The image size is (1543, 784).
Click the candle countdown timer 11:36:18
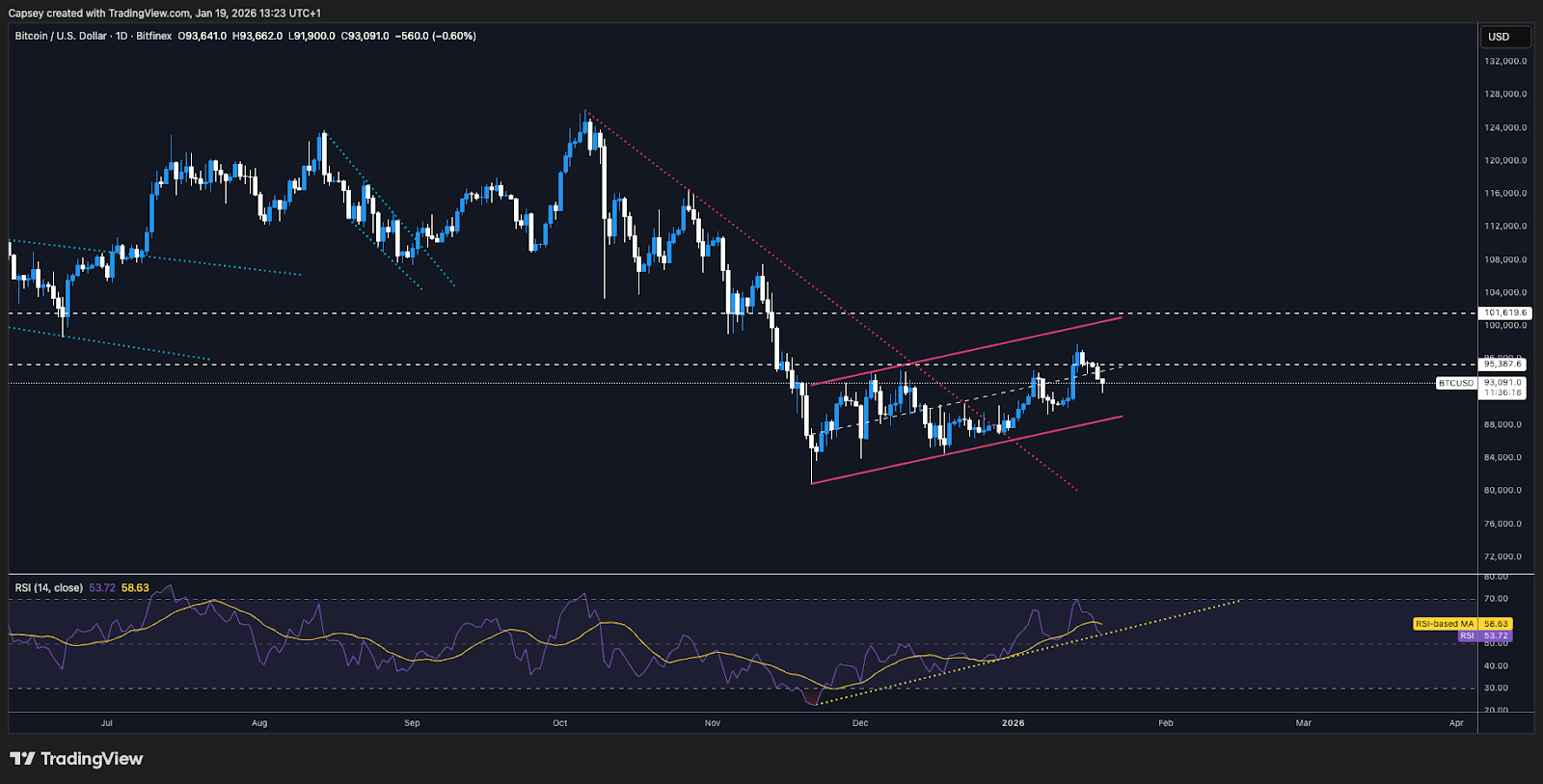[1502, 392]
